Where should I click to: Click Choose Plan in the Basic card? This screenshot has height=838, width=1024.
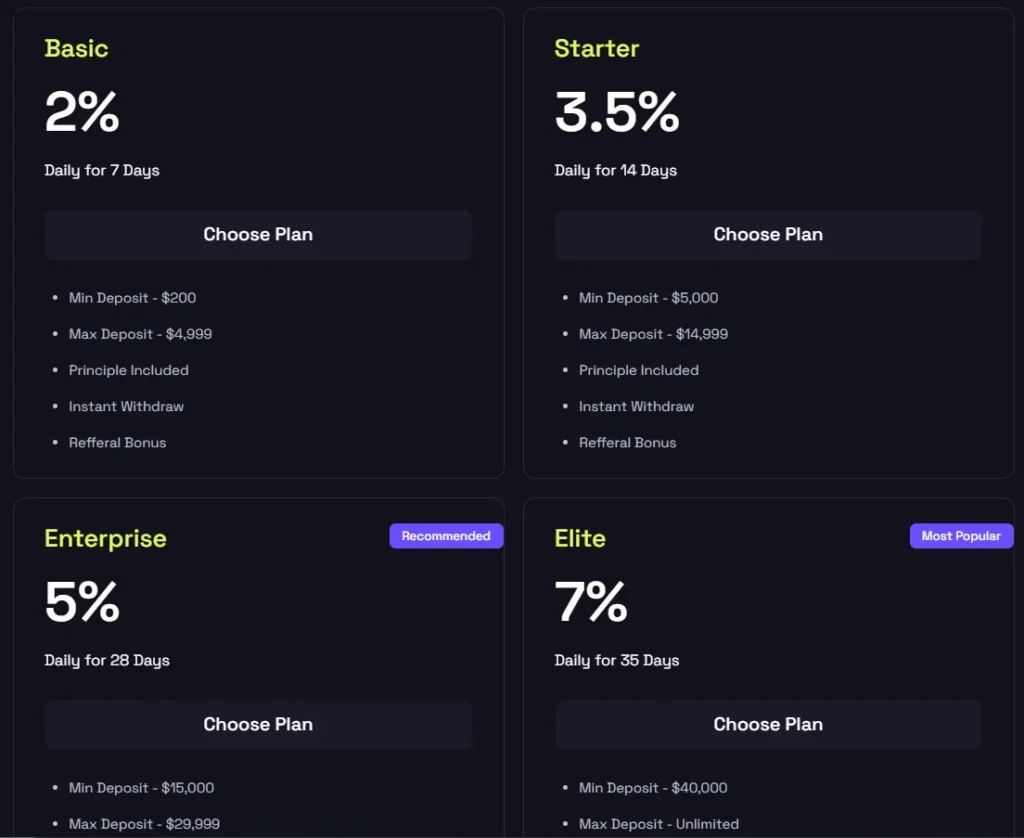[258, 235]
